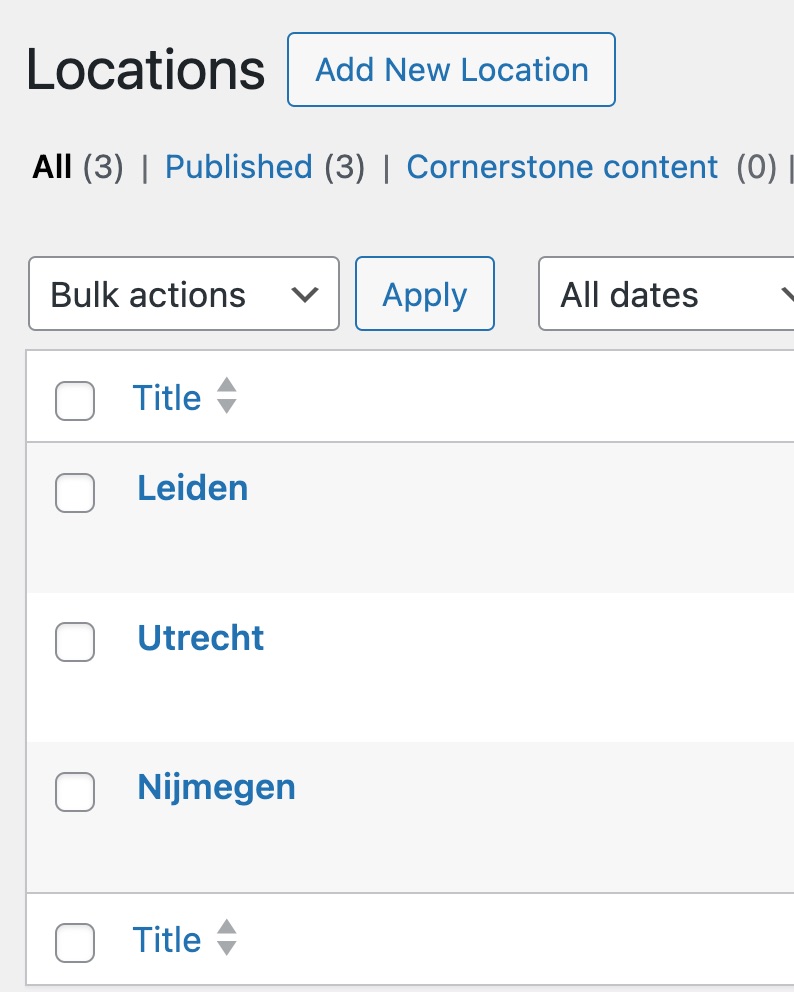The width and height of the screenshot is (794, 992).
Task: Click the sort arrows beside footer Title
Action: pos(227,938)
